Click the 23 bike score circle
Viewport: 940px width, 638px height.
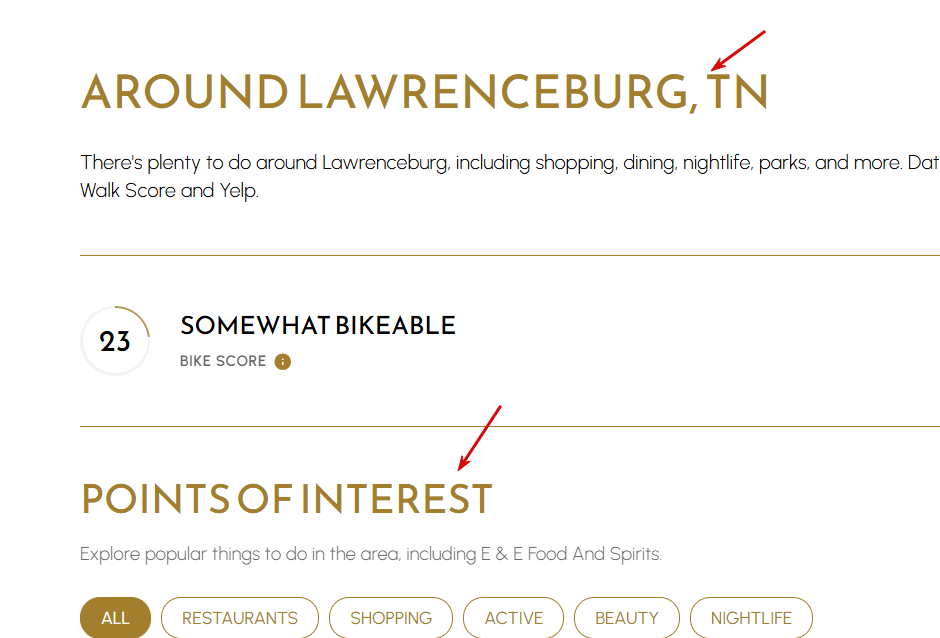pyautogui.click(x=115, y=341)
